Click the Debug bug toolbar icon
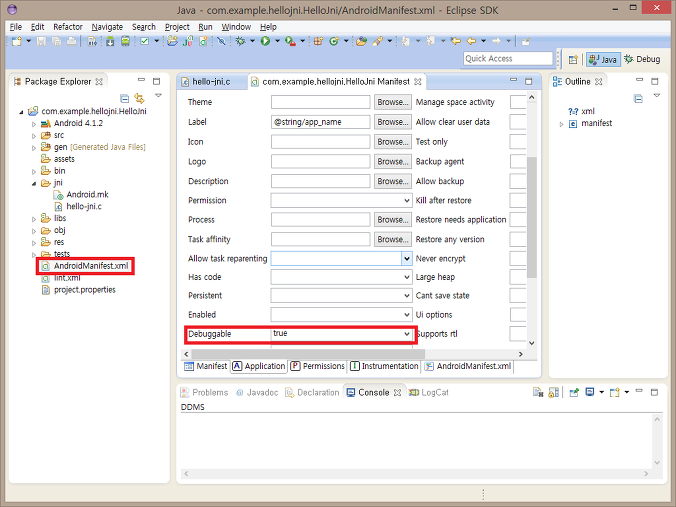 (241, 41)
